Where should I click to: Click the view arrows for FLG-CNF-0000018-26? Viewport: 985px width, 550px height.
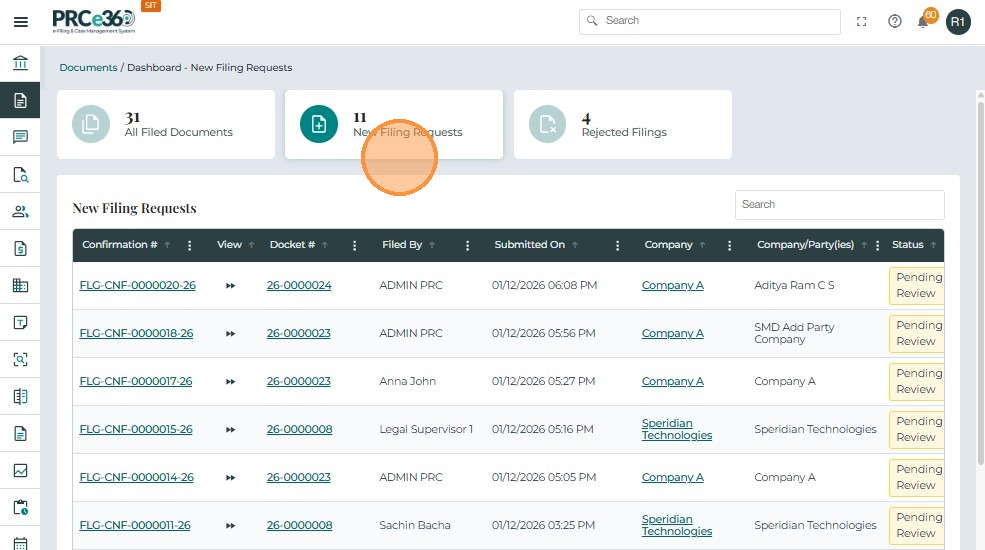(x=230, y=334)
